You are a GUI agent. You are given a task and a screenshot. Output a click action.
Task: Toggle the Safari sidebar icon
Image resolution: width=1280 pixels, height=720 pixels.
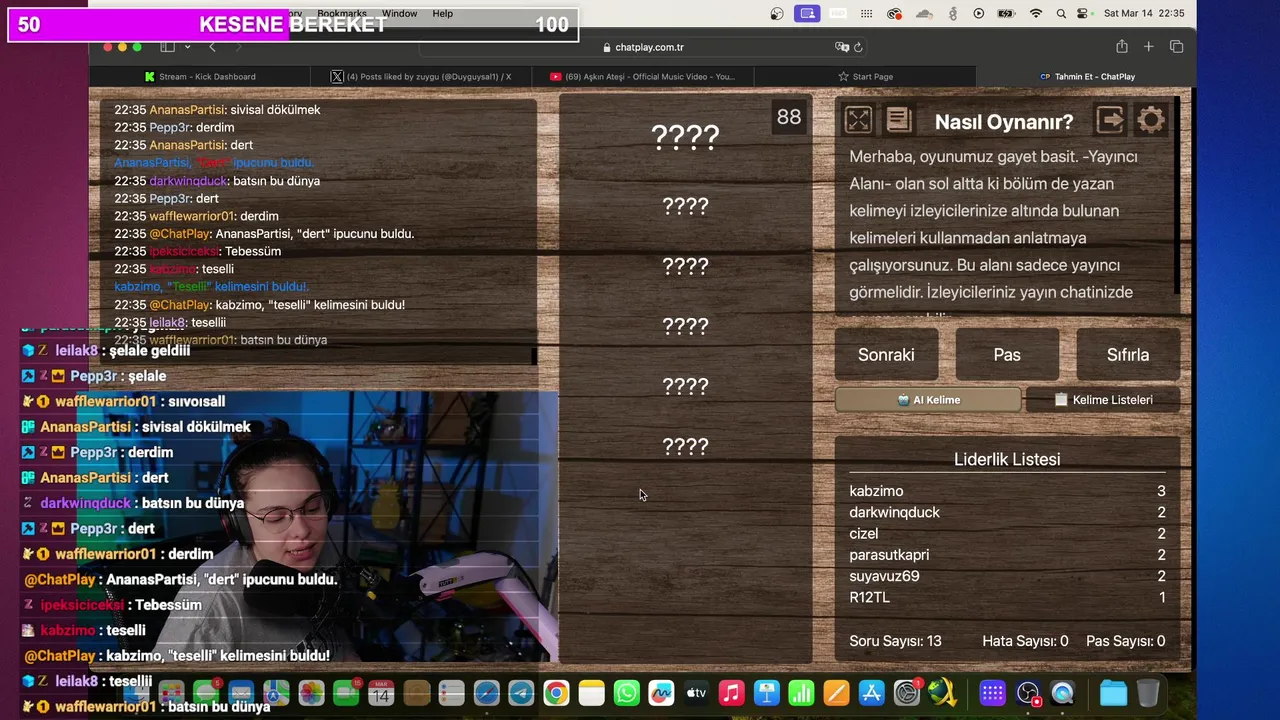[x=168, y=47]
